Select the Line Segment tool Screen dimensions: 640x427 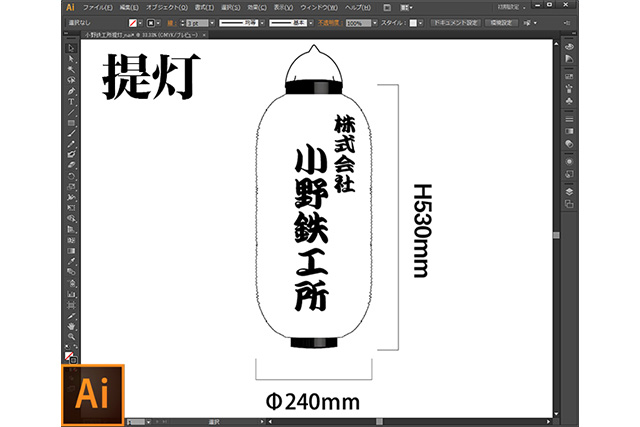71,112
